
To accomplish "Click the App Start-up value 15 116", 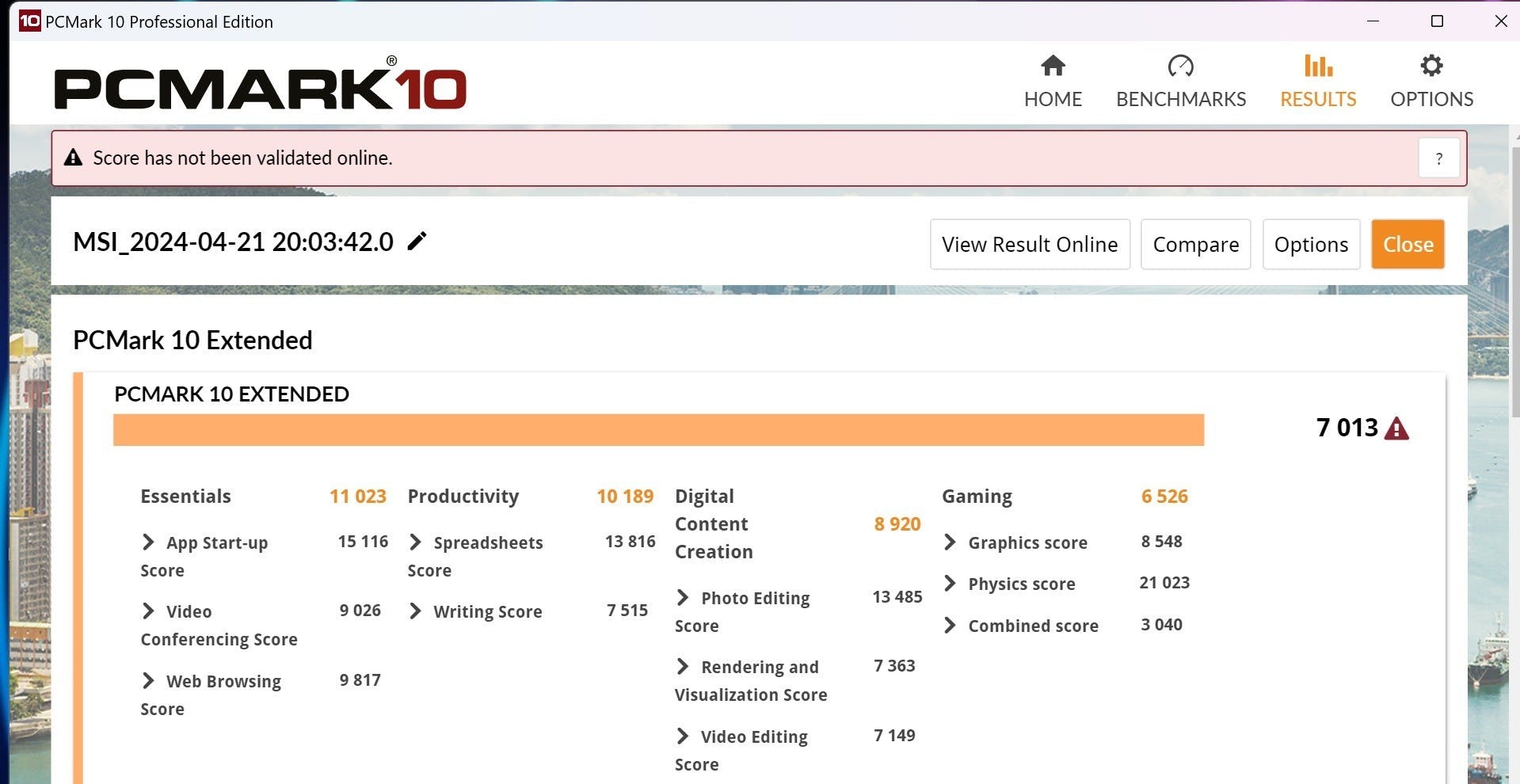I will (x=363, y=542).
